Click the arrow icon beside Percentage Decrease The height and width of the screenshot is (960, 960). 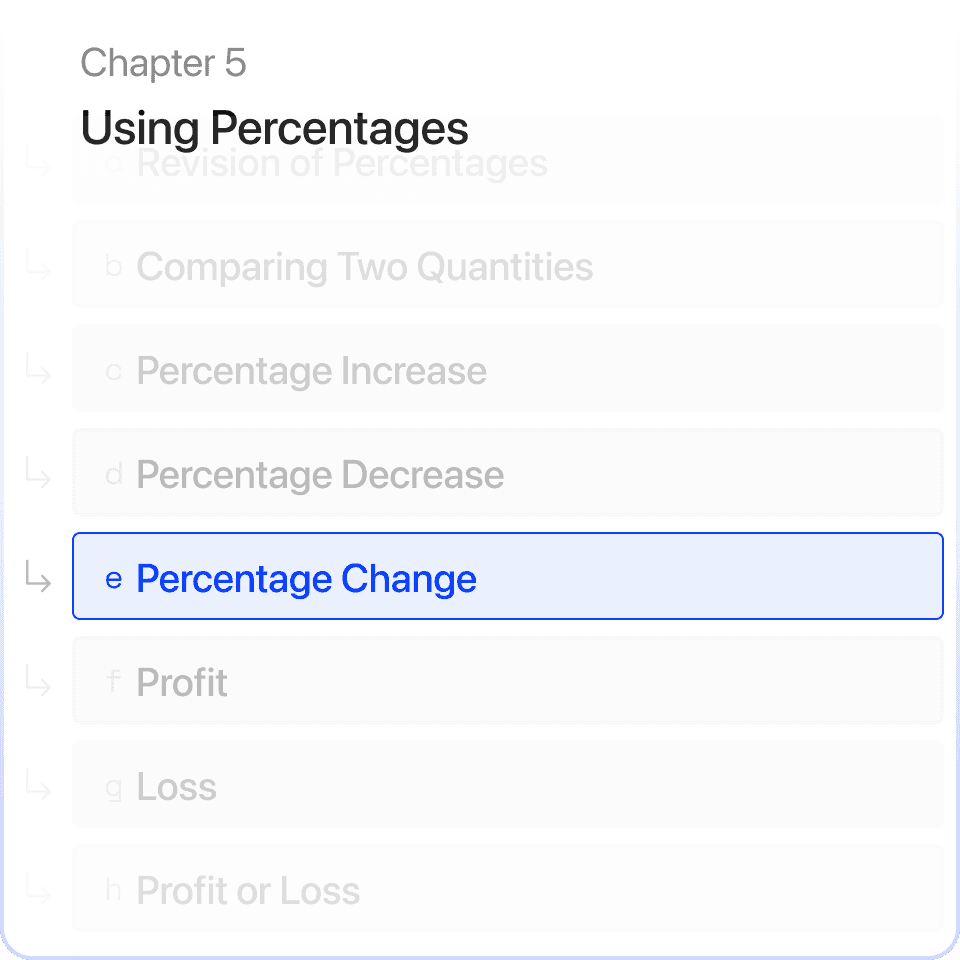tap(38, 473)
